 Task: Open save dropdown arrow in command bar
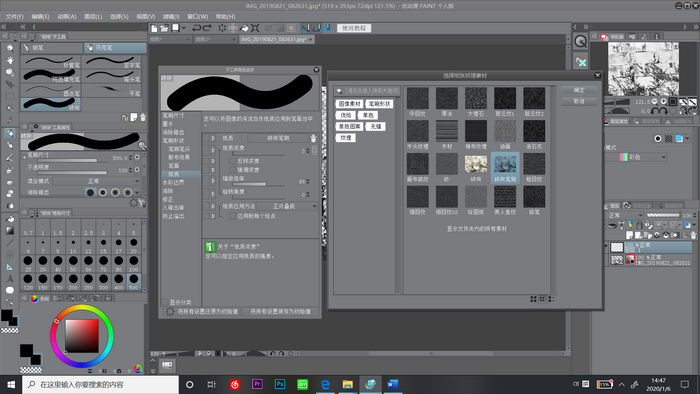(x=183, y=28)
